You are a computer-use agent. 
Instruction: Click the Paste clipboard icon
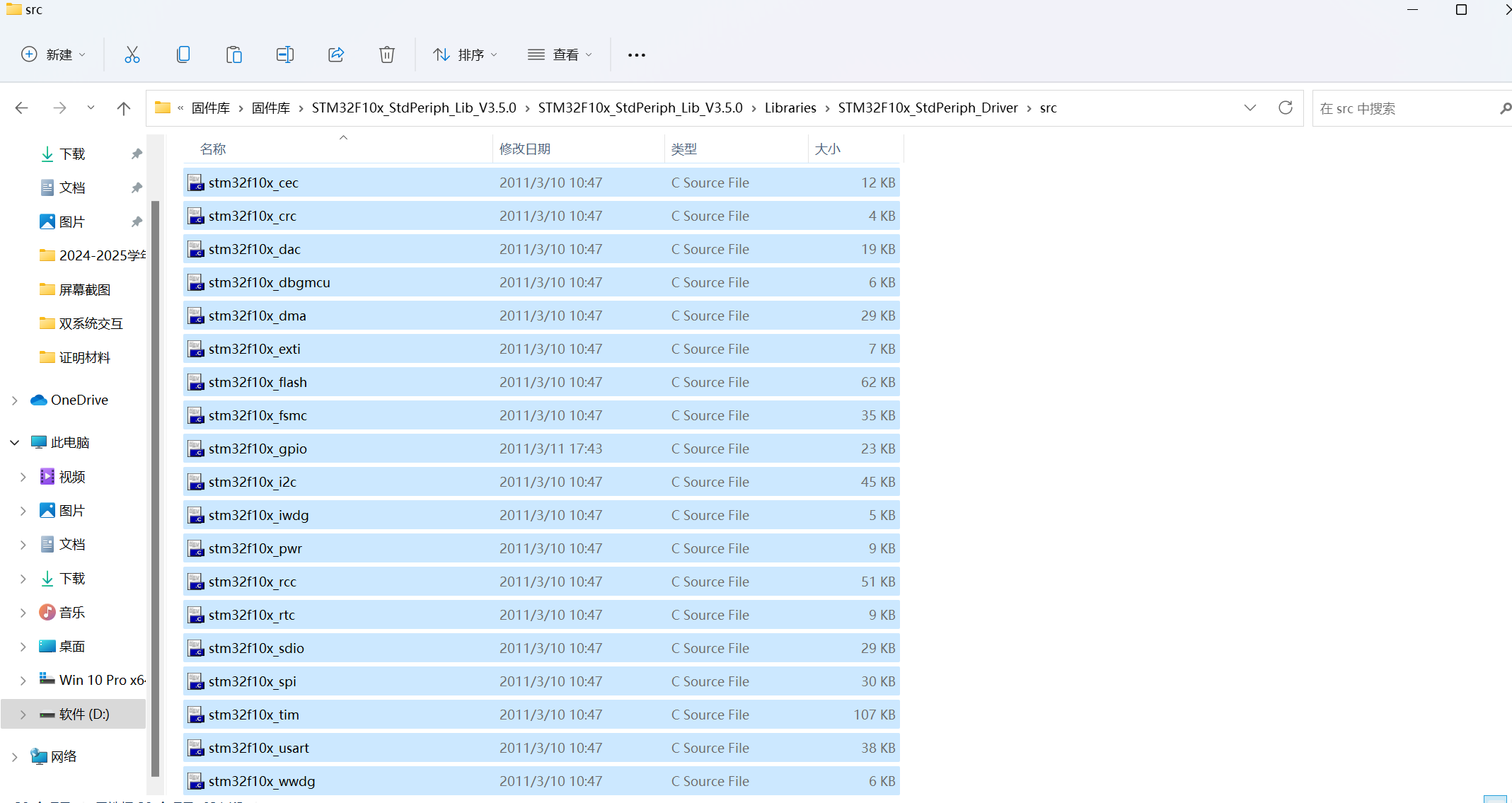coord(234,54)
